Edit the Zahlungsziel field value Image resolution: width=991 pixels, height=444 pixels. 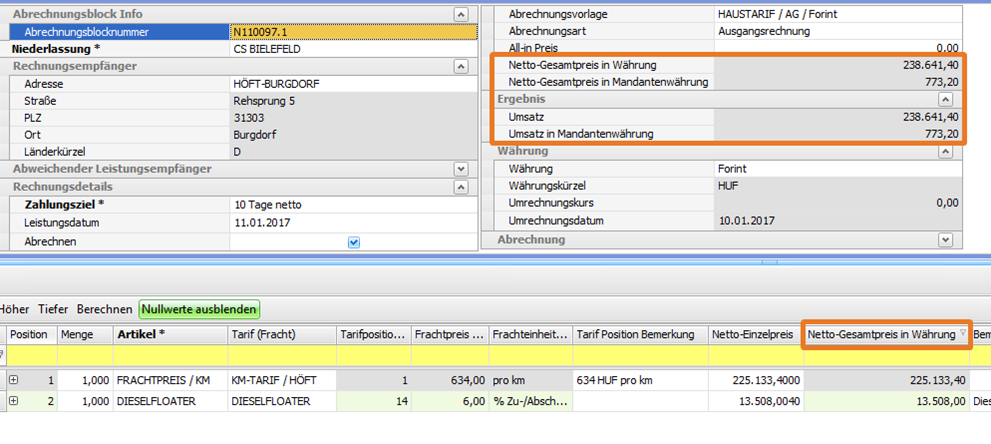[x=354, y=204]
